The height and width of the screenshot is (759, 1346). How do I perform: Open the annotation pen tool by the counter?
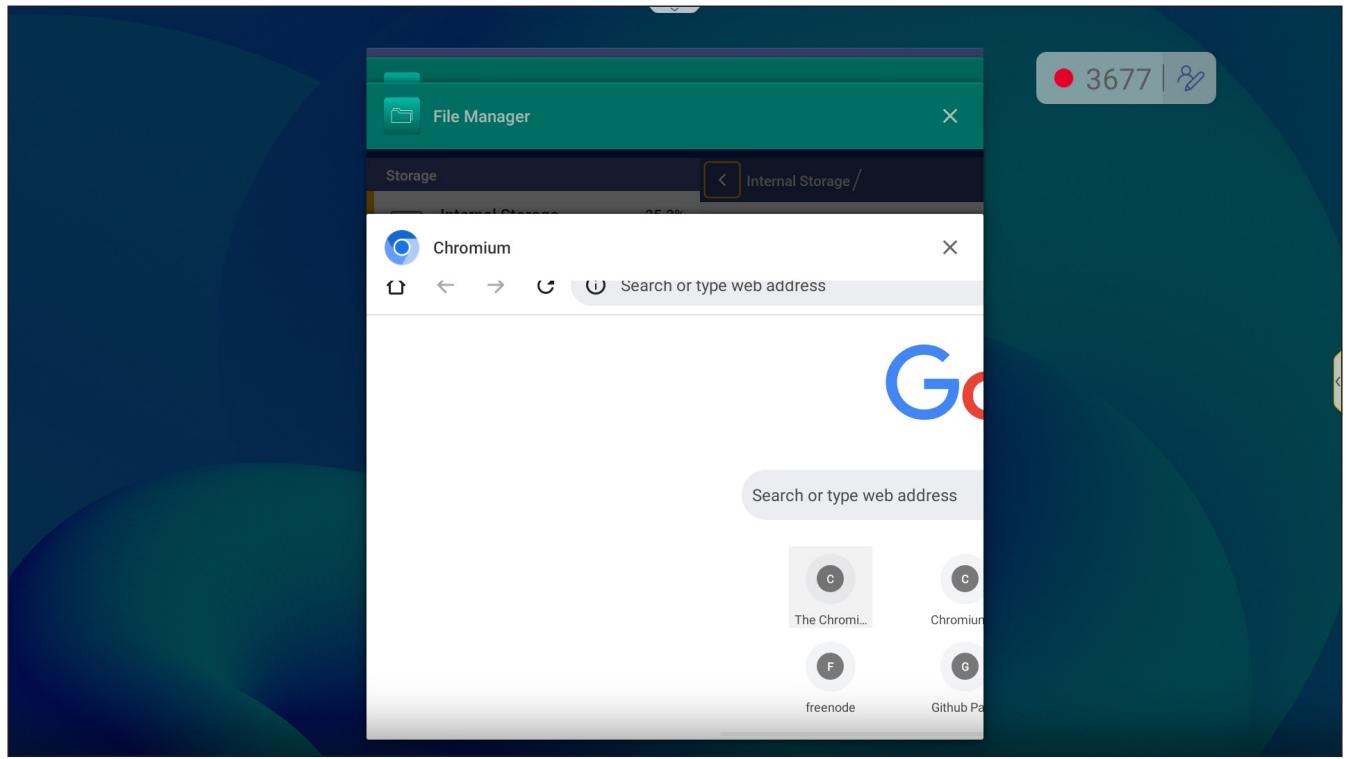click(1191, 79)
